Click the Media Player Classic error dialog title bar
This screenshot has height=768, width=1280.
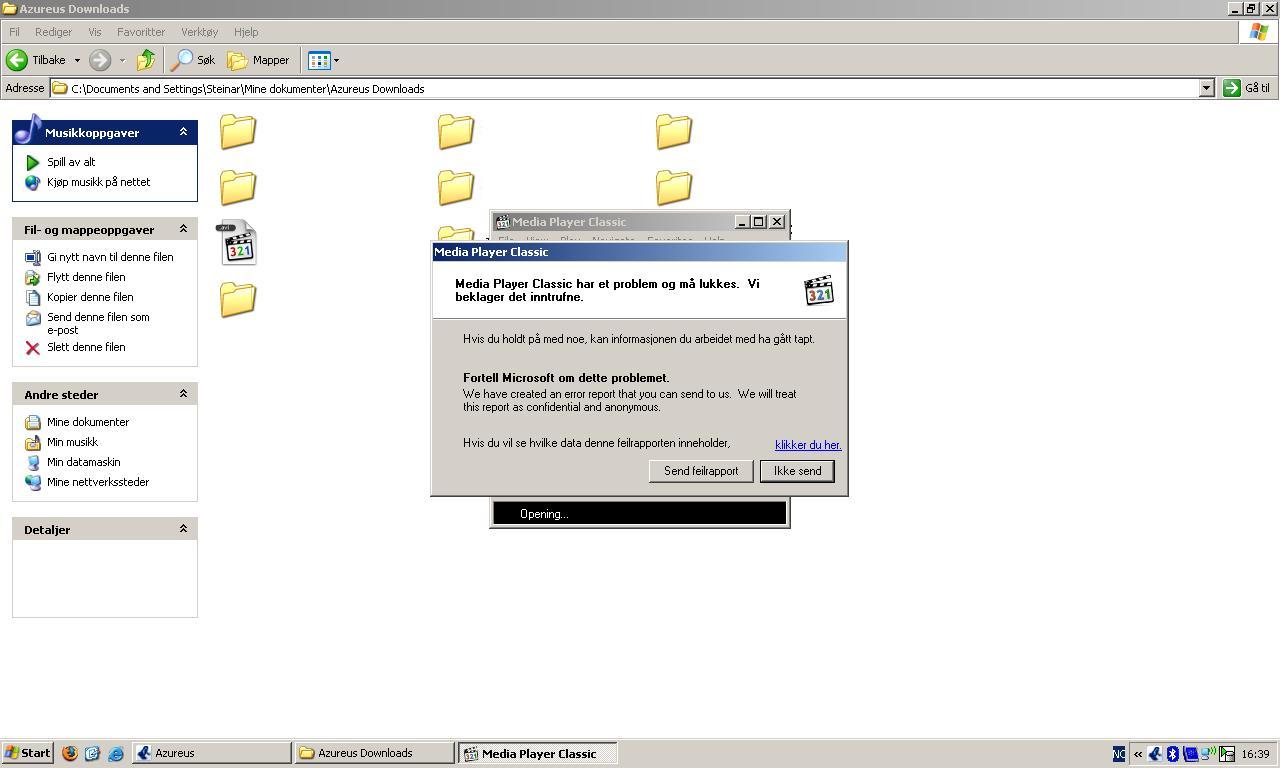639,252
